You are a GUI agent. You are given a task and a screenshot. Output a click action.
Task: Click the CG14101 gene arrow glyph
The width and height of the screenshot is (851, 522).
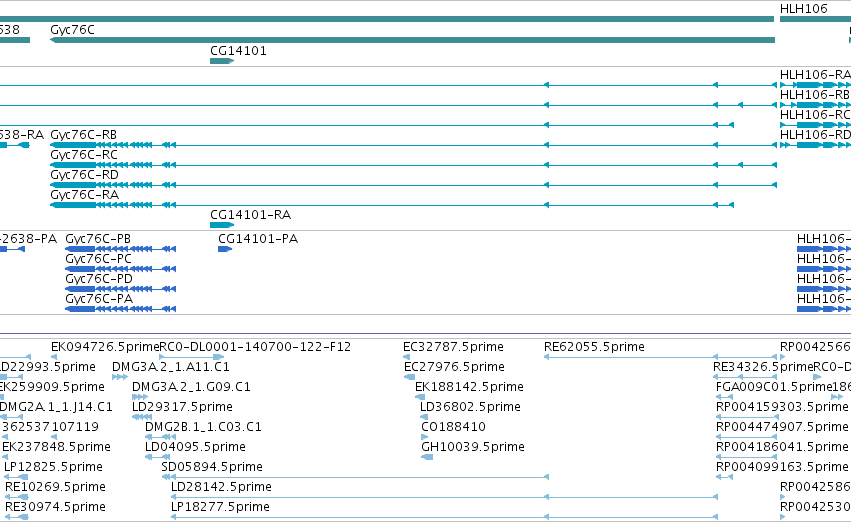point(222,61)
